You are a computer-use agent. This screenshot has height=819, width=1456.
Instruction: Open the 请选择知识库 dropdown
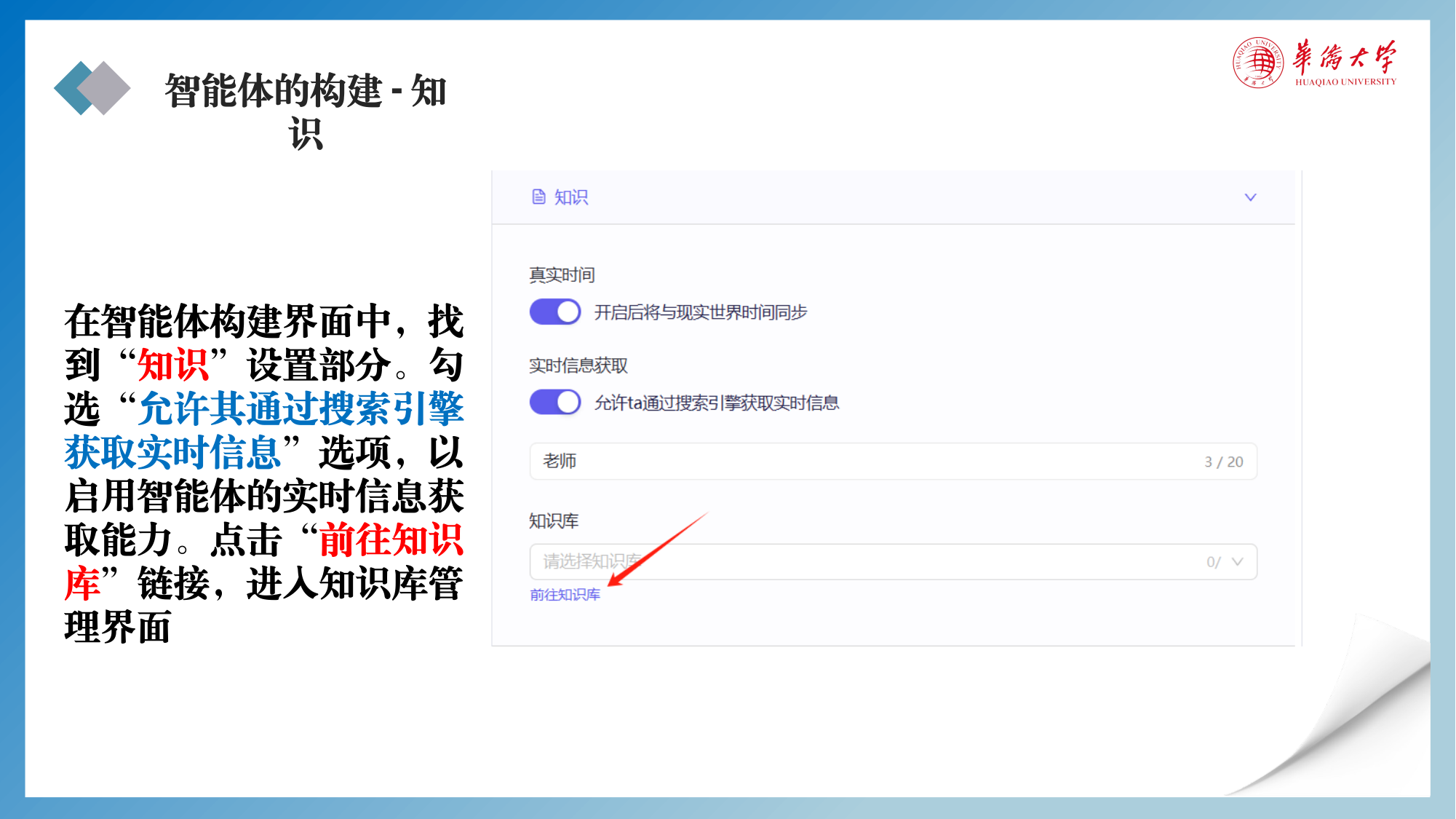(893, 562)
